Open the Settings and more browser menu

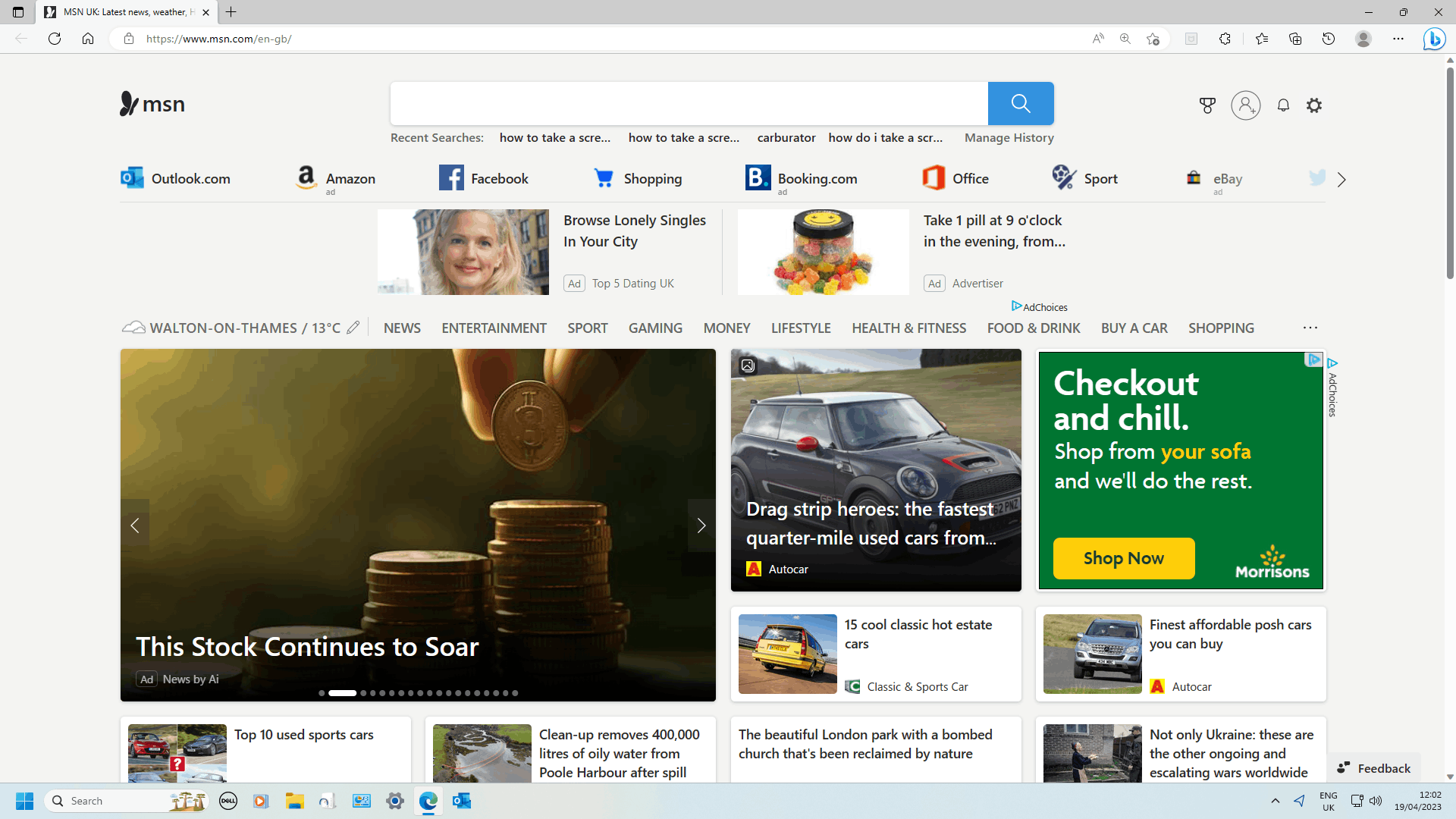(1398, 38)
